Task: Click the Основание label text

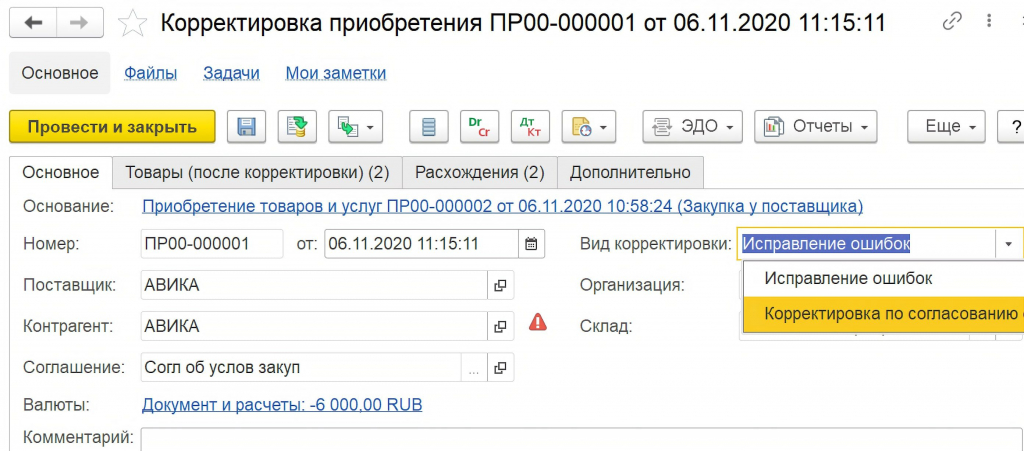Action: pos(69,207)
